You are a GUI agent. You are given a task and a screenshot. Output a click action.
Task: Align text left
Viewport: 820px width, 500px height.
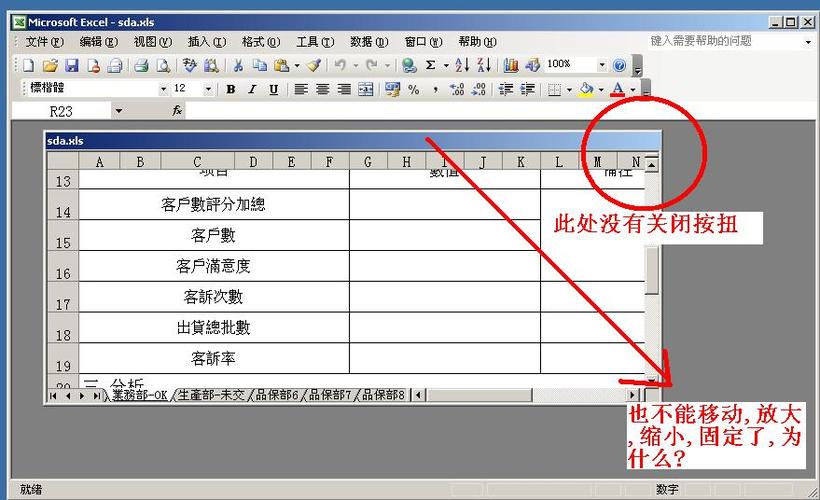(300, 89)
